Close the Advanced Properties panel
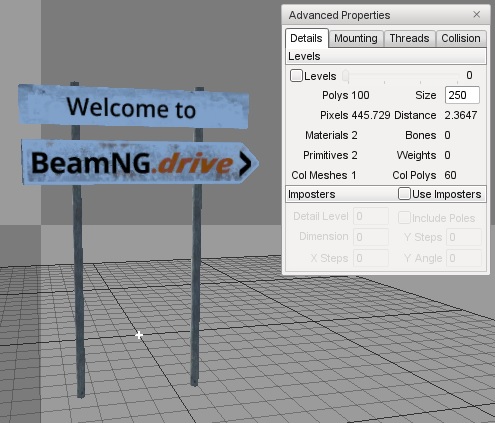This screenshot has height=423, width=495. (x=477, y=15)
